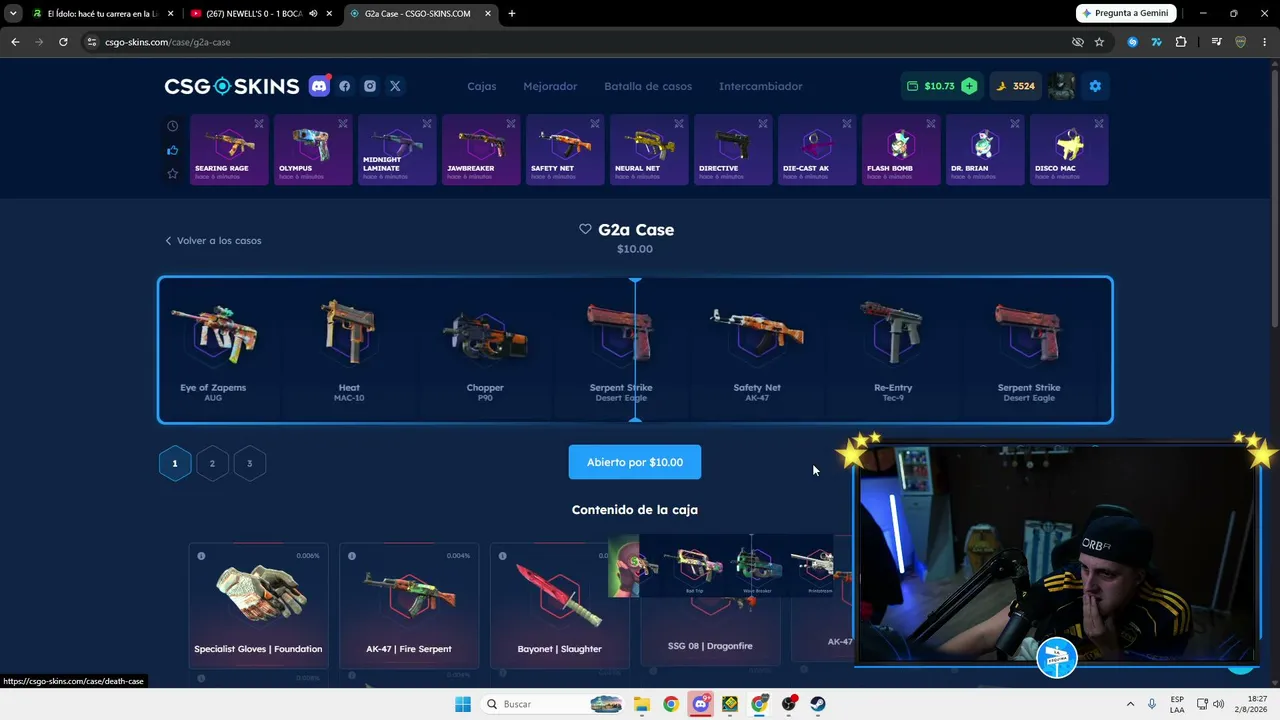Click the upgrade icon on the Dr. Brian drop
The image size is (1280, 720).
[x=1015, y=124]
